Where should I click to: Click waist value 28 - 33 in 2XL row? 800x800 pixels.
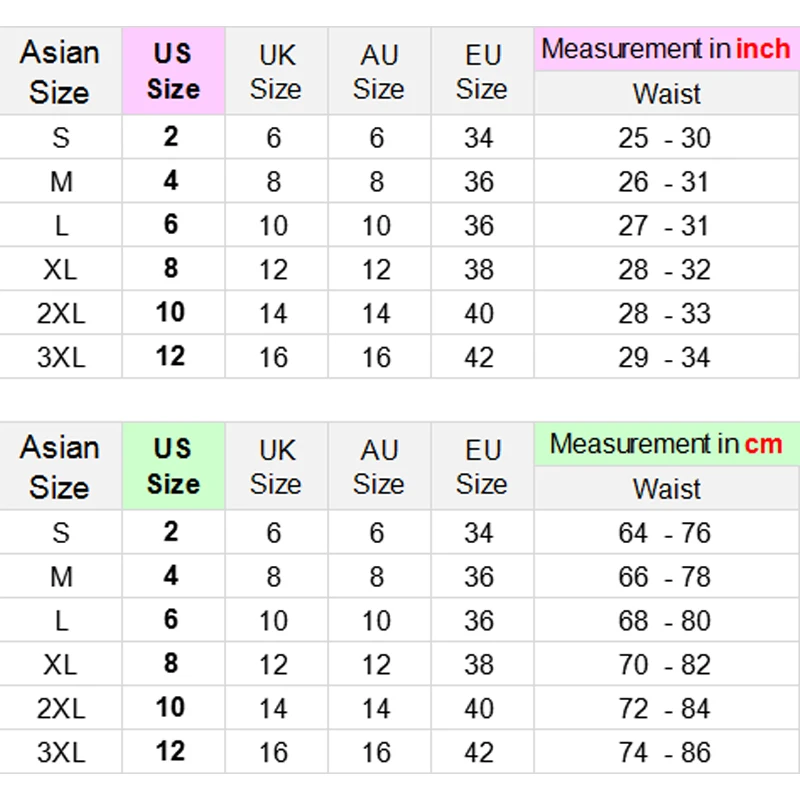(664, 314)
